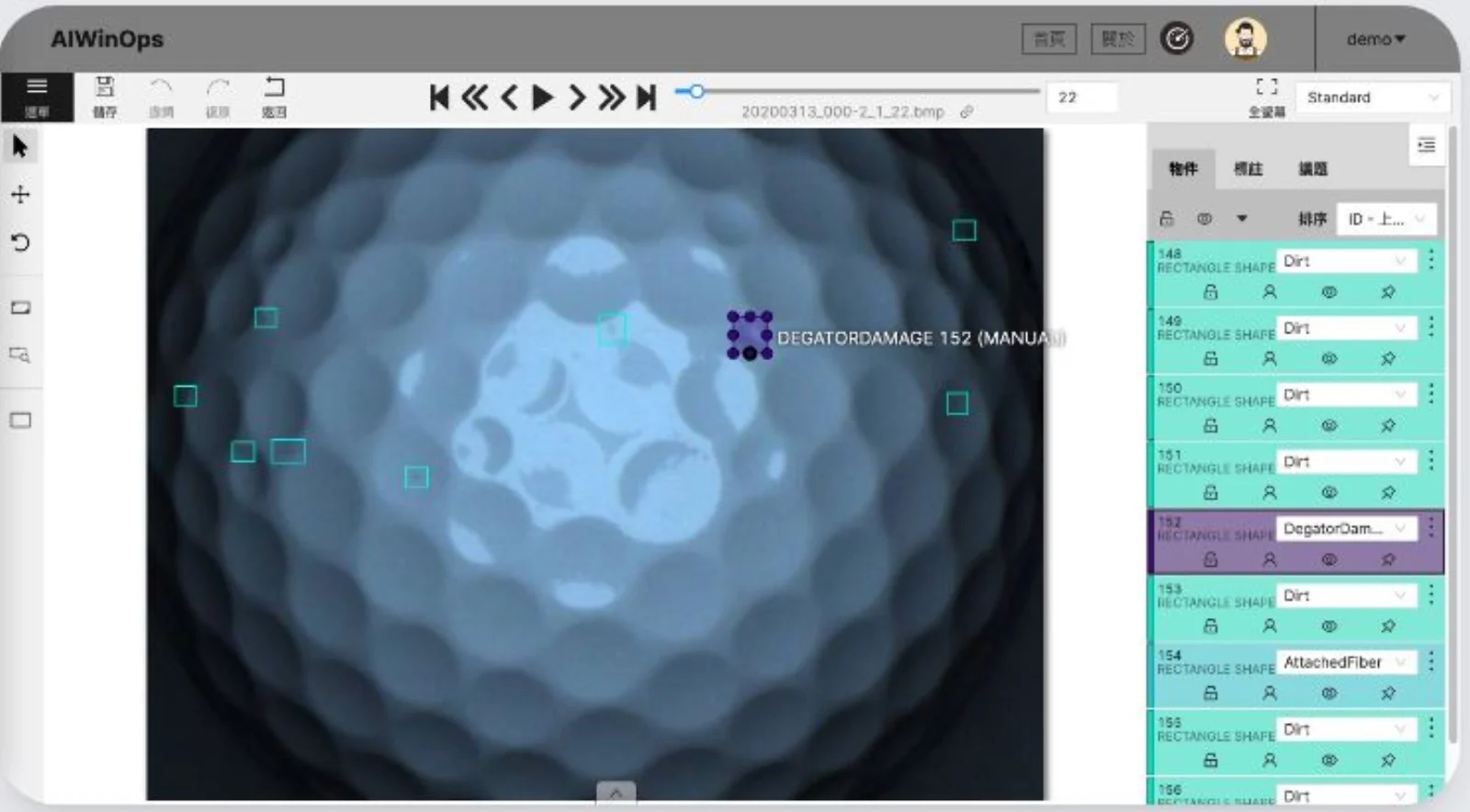1470x812 pixels.
Task: Change label dropdown for object 152 DegatorDam...
Action: tap(1345, 528)
